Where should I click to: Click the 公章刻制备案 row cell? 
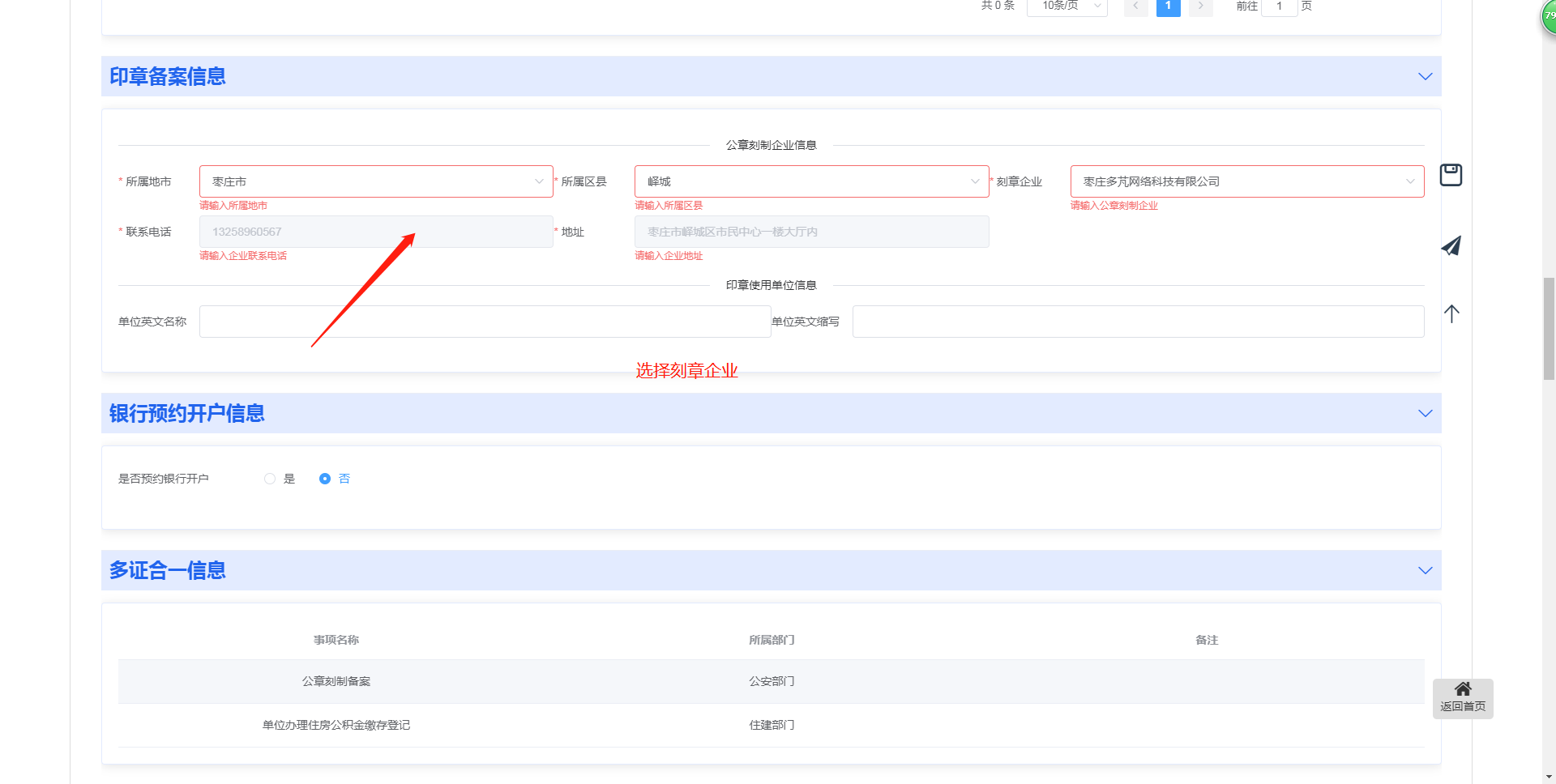click(336, 681)
